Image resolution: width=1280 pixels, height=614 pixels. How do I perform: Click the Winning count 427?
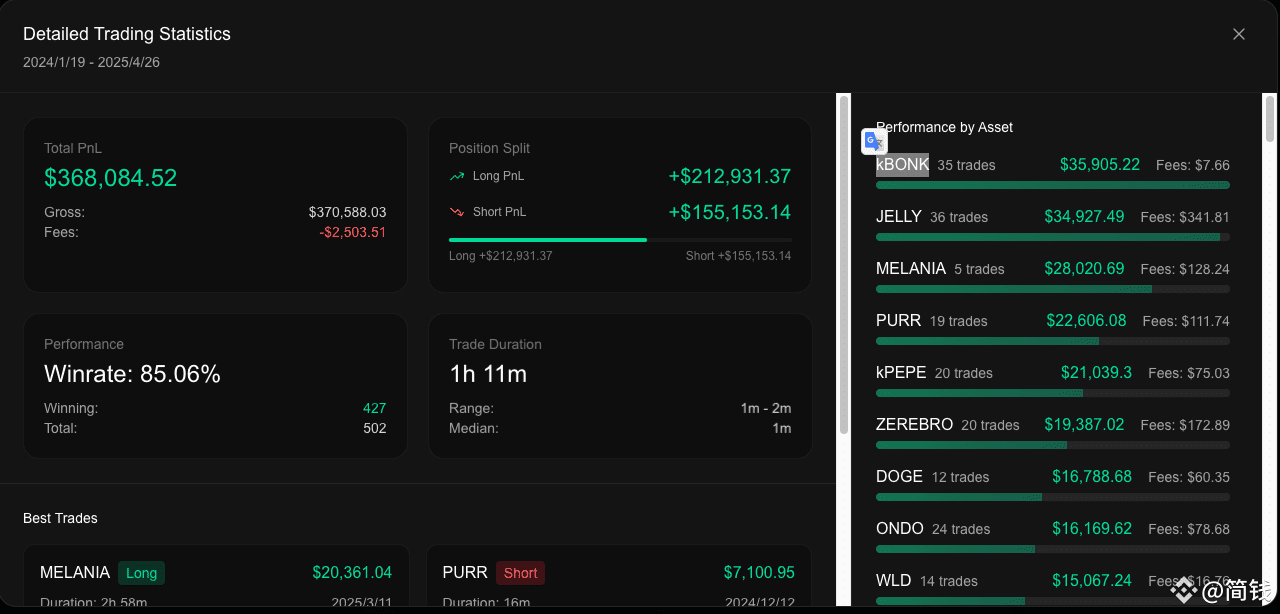(x=374, y=408)
